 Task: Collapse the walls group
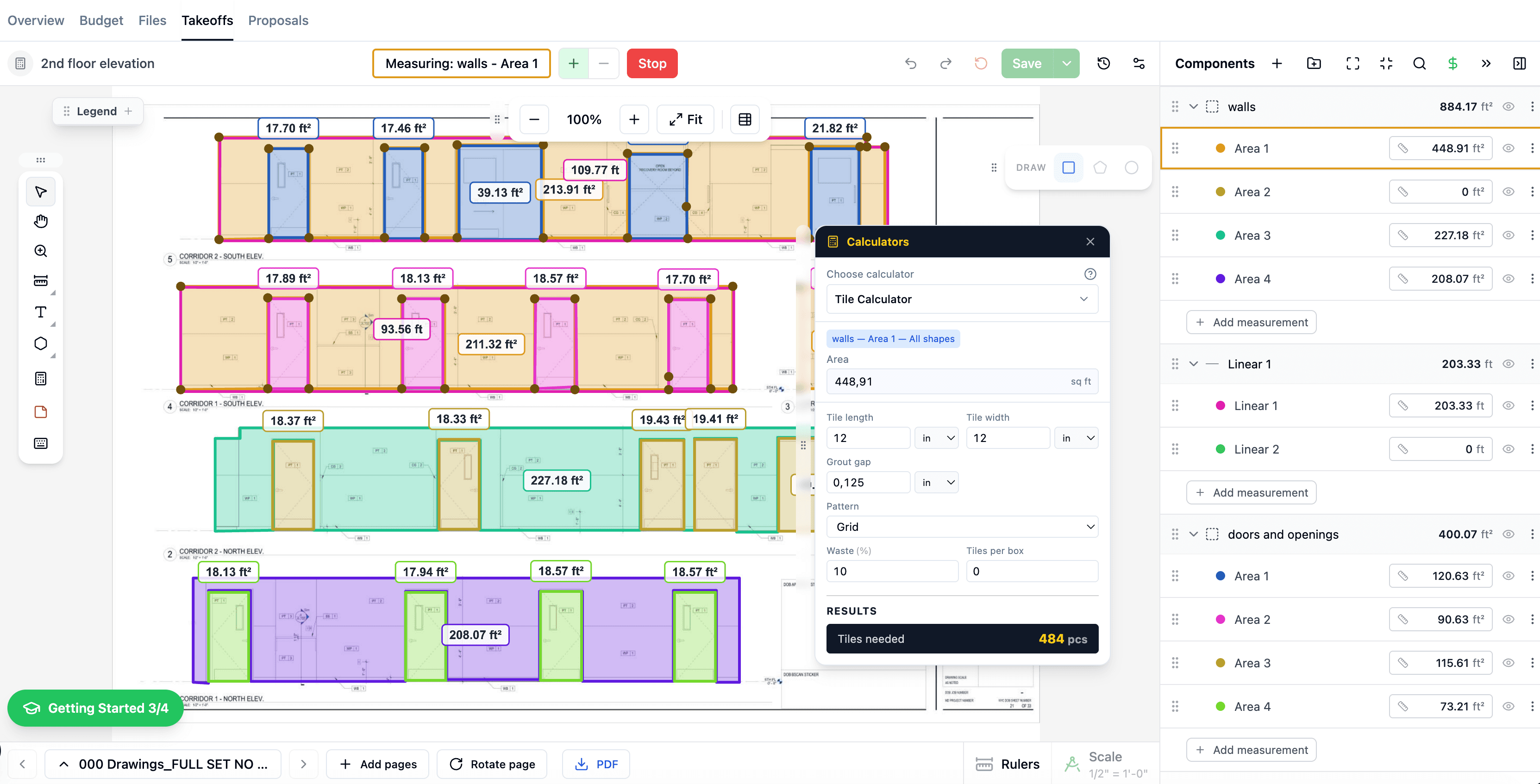pyautogui.click(x=1193, y=107)
